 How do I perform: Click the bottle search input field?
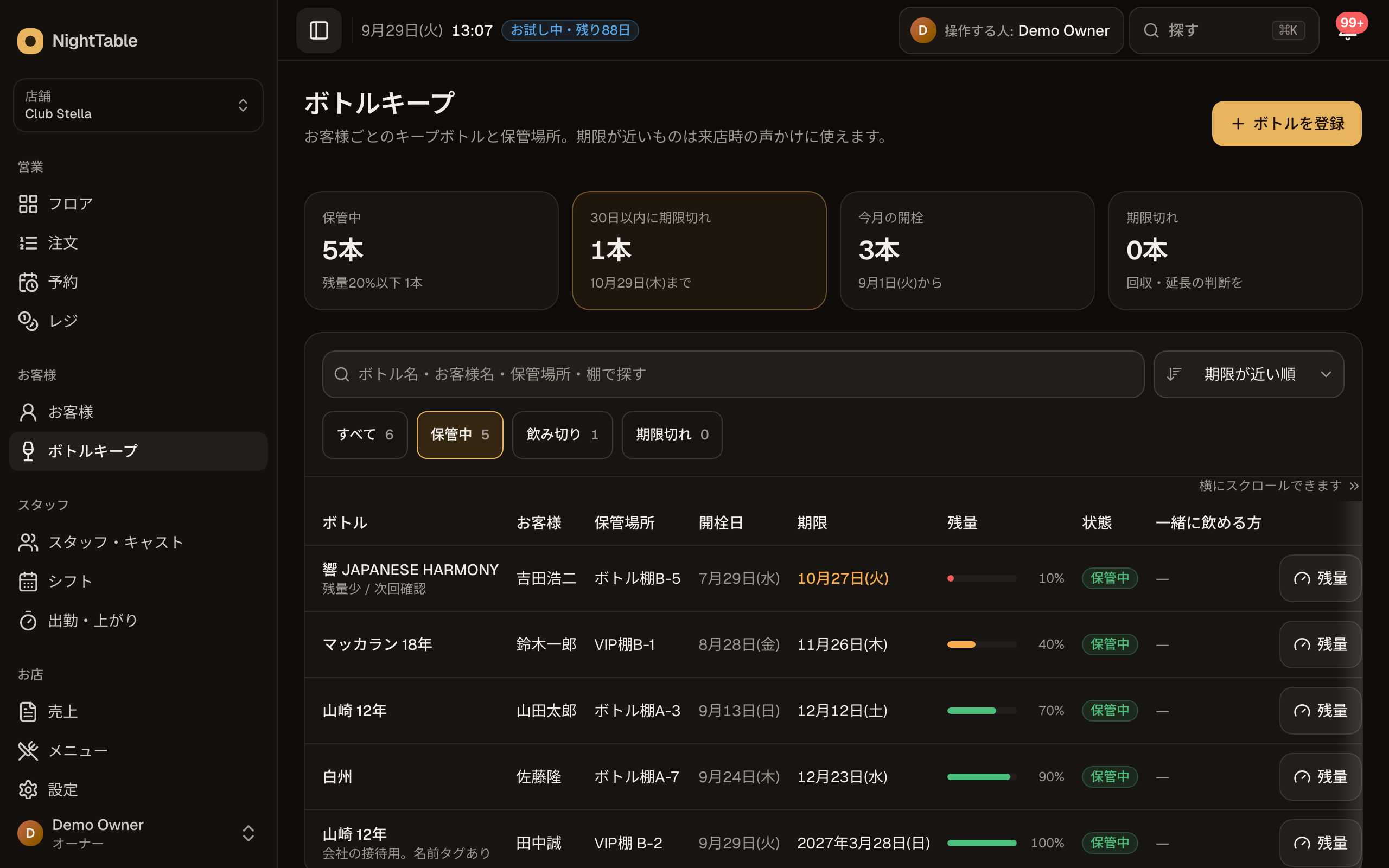733,374
